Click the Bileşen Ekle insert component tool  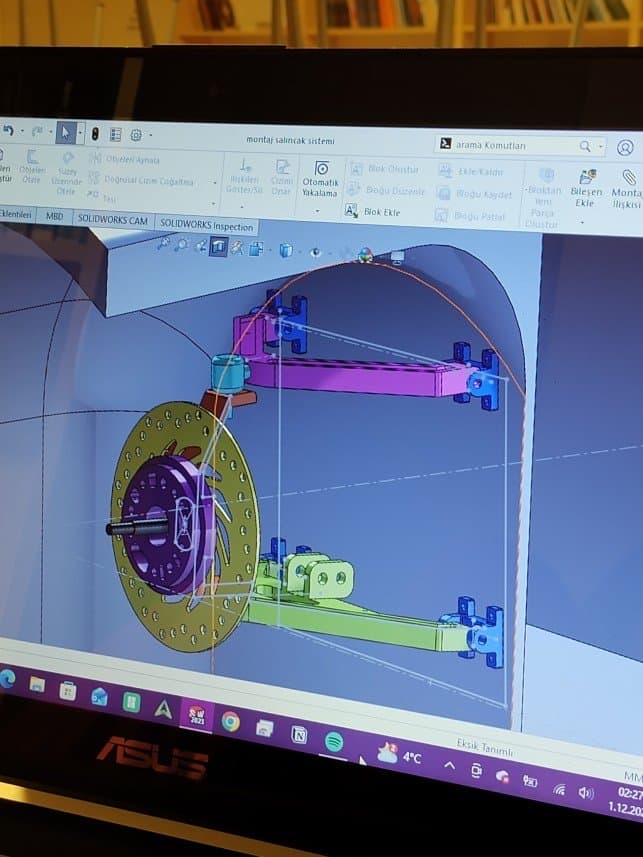point(586,187)
